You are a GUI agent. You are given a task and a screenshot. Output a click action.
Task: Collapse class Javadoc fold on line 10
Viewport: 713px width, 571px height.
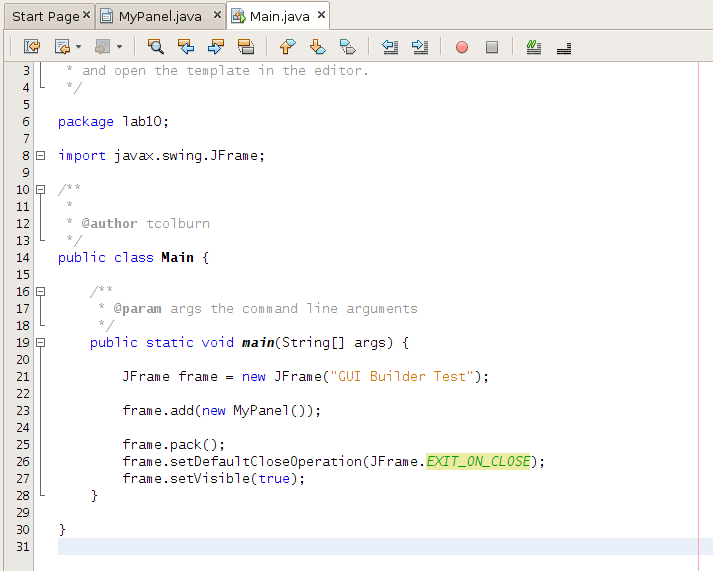pyautogui.click(x=40, y=189)
